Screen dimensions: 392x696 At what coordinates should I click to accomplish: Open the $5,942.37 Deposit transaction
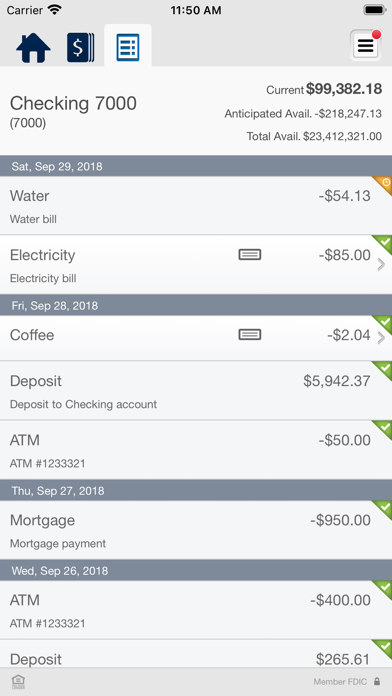pos(196,391)
